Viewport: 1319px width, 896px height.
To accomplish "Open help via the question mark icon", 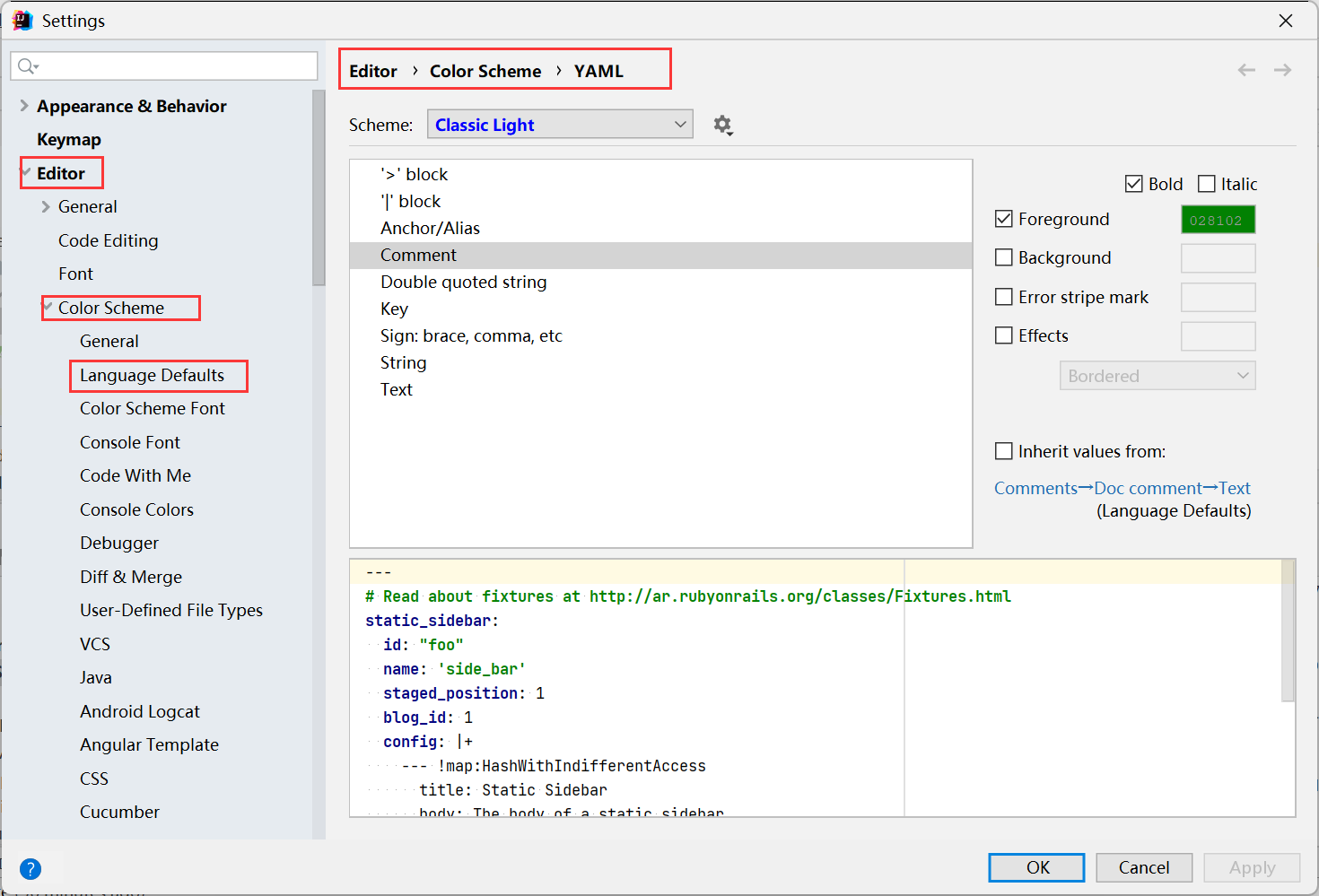I will coord(30,868).
